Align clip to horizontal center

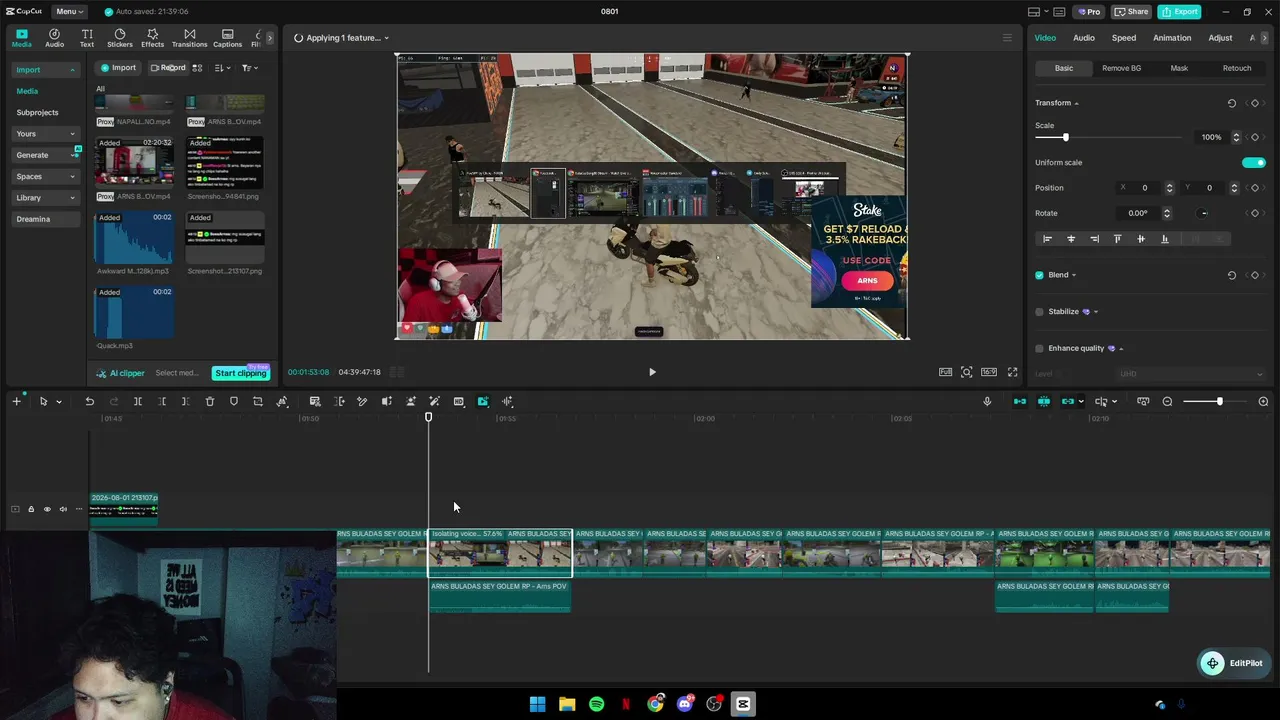tap(1071, 239)
